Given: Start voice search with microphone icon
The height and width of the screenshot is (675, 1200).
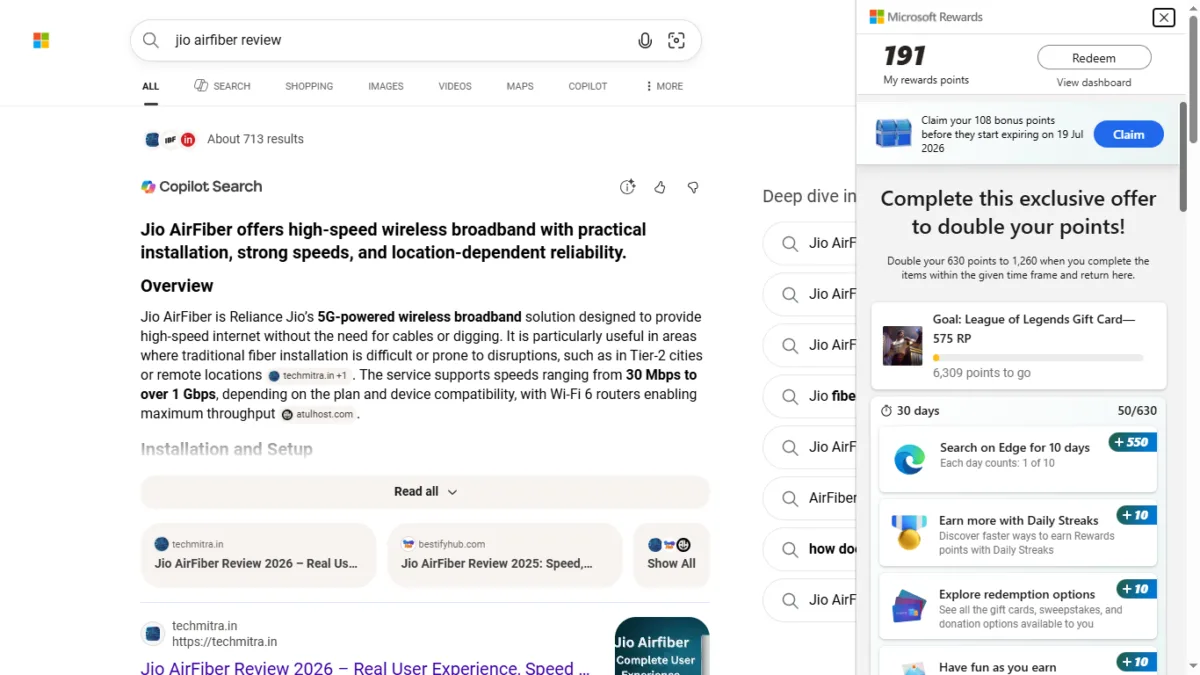Looking at the screenshot, I should tap(645, 40).
